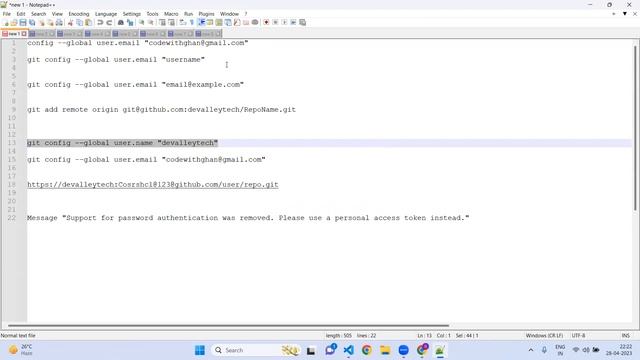
Task: Open the Encoding menu
Action: click(x=78, y=14)
